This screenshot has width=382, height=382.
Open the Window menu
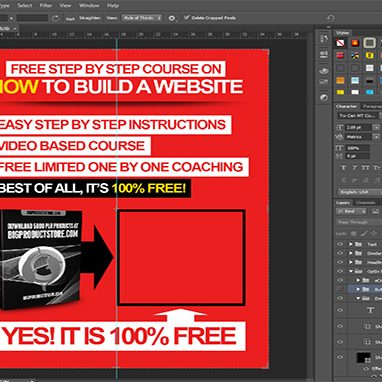[89, 5]
